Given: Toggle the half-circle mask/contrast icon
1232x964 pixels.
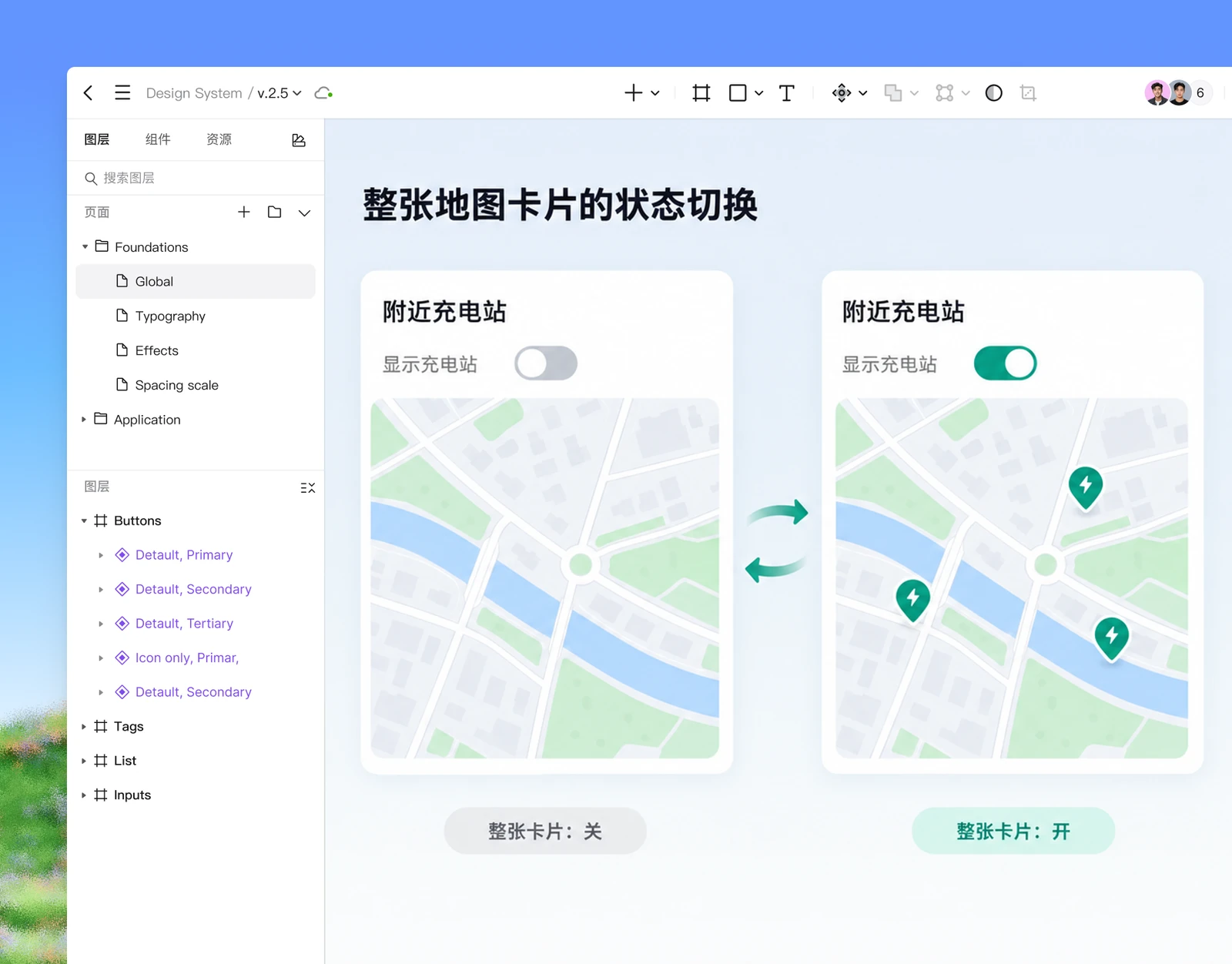Looking at the screenshot, I should 994,93.
